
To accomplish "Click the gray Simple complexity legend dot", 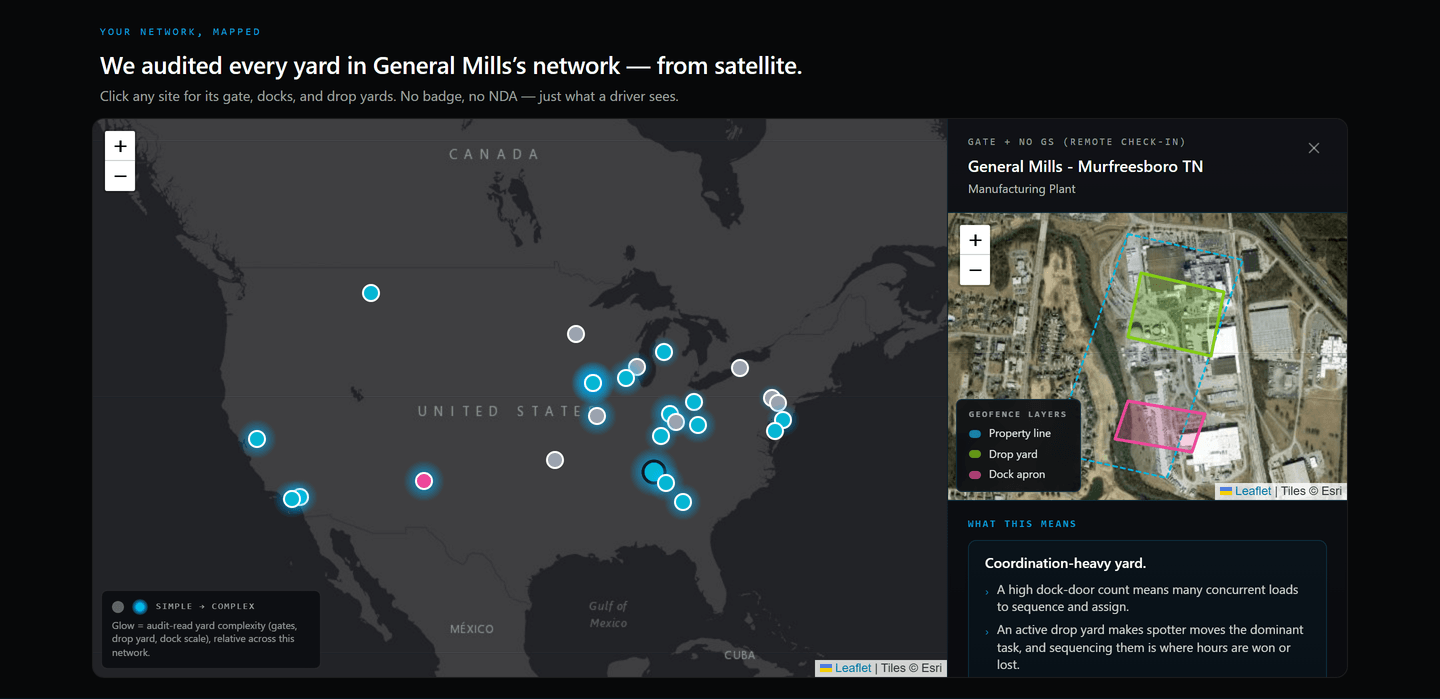I will coord(118,607).
